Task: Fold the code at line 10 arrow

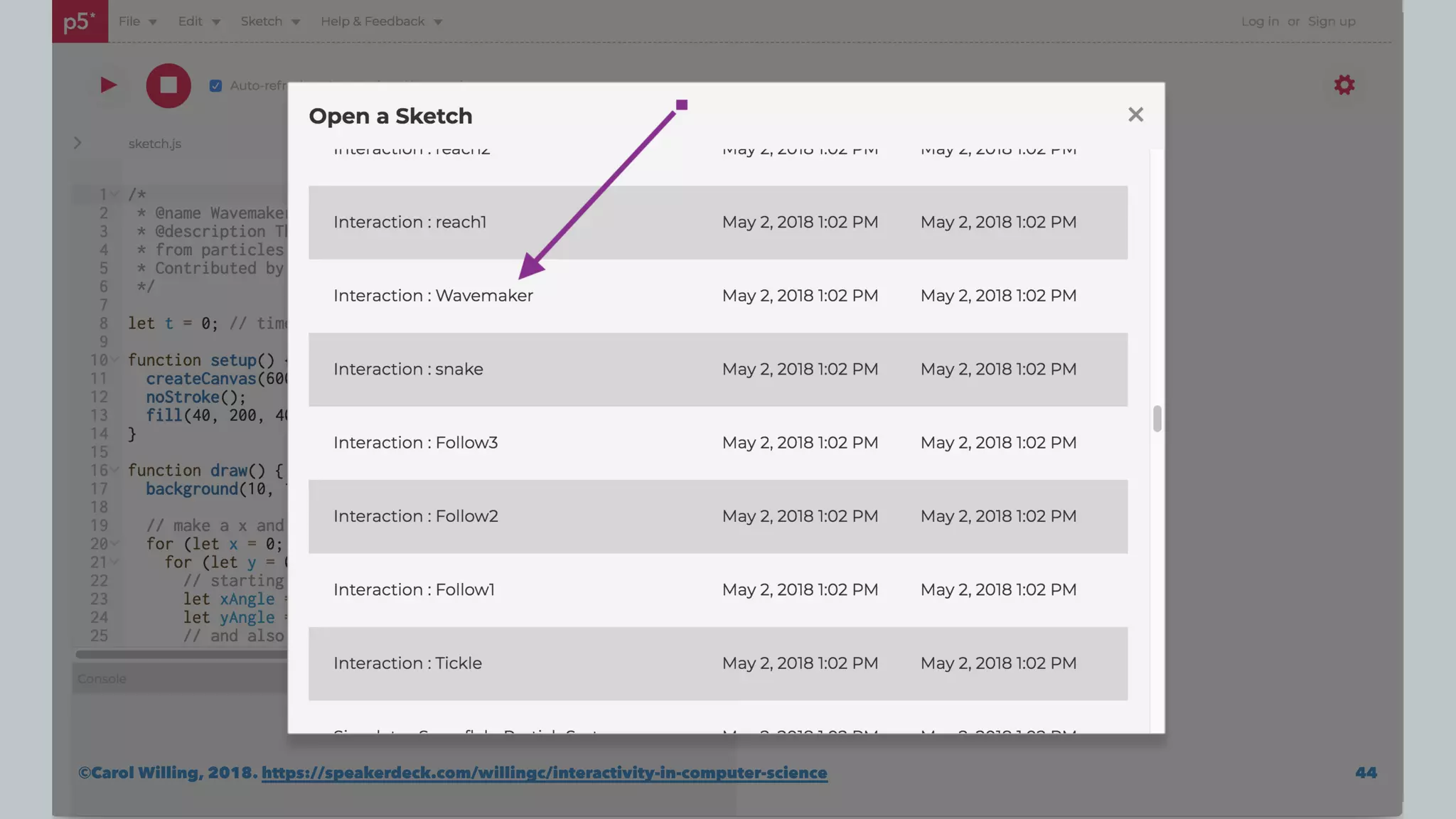Action: pyautogui.click(x=114, y=360)
